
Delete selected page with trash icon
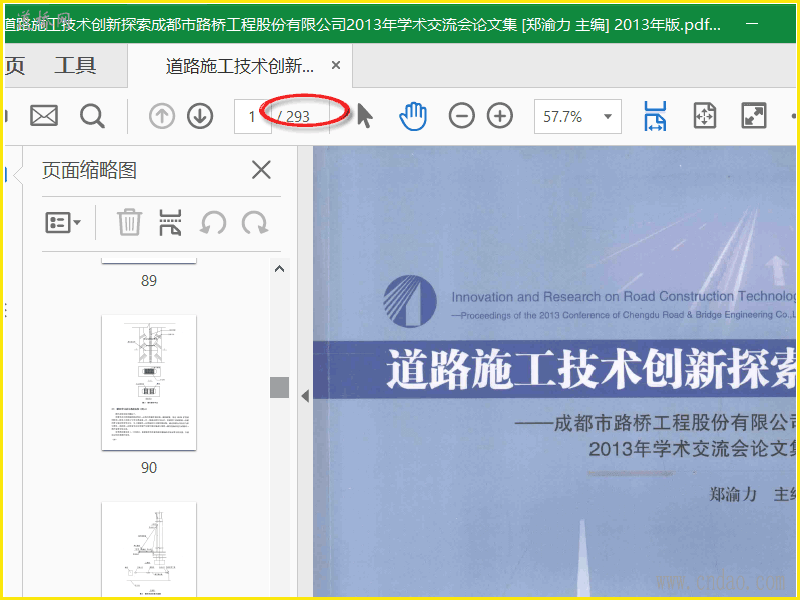129,222
